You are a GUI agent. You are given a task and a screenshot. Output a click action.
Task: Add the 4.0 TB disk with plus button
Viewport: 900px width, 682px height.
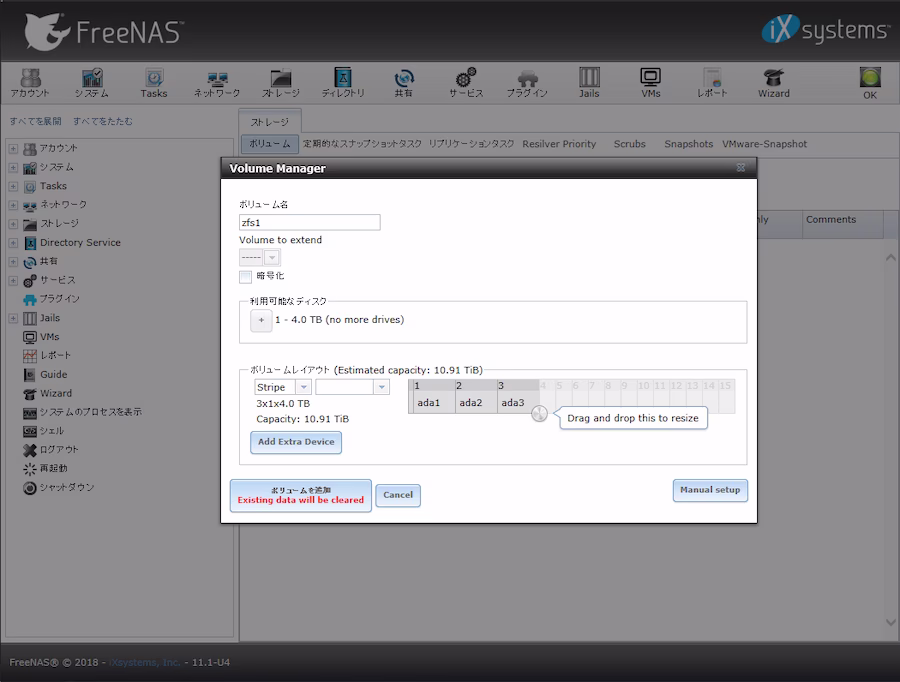(x=261, y=320)
